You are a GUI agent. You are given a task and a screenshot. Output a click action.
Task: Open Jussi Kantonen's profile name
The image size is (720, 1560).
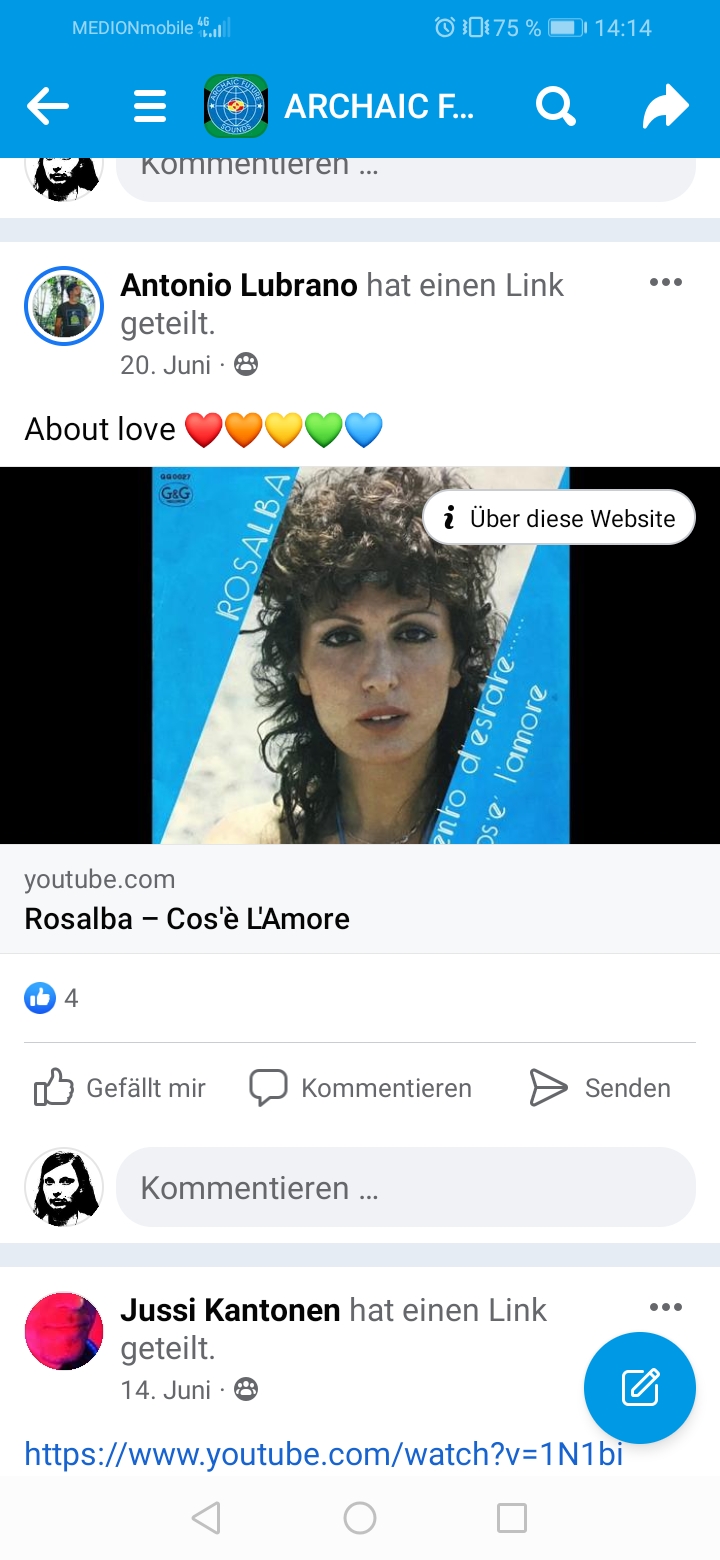pyautogui.click(x=231, y=1310)
